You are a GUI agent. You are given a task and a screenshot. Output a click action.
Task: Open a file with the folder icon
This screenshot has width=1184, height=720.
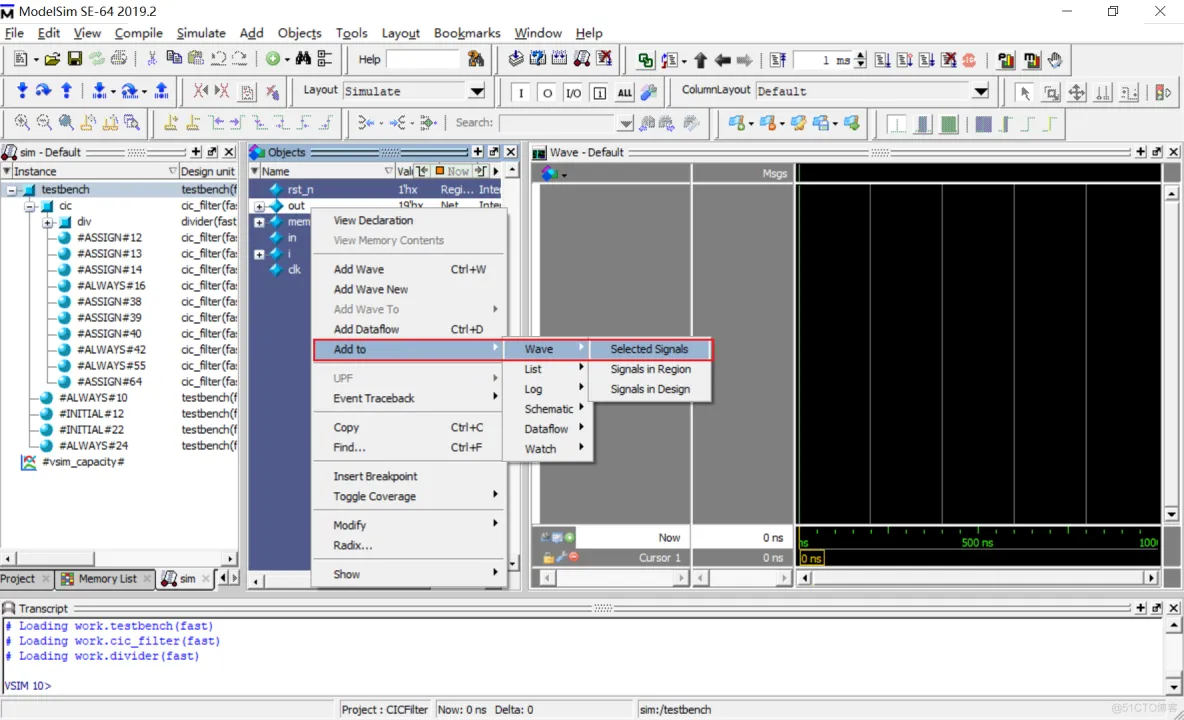[52, 59]
